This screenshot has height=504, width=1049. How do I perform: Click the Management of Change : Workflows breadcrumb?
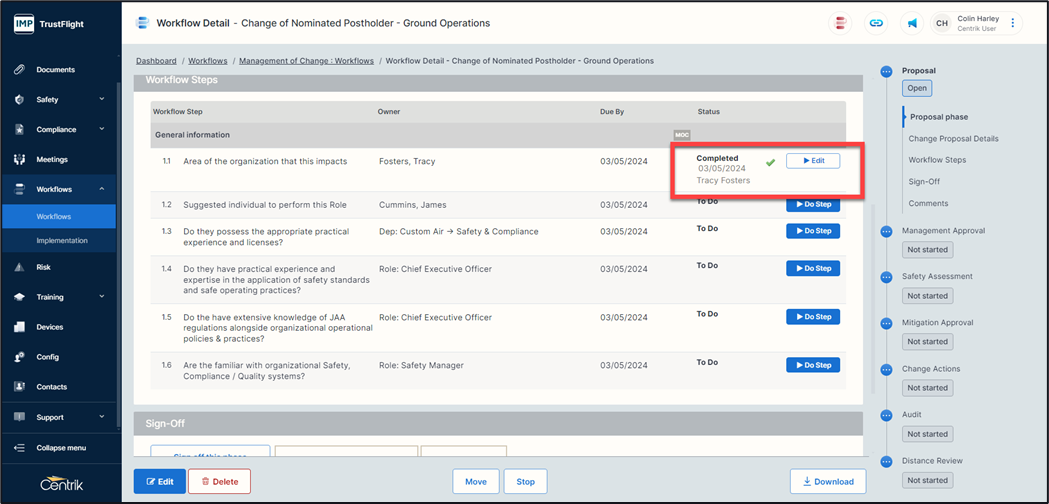pyautogui.click(x=304, y=61)
